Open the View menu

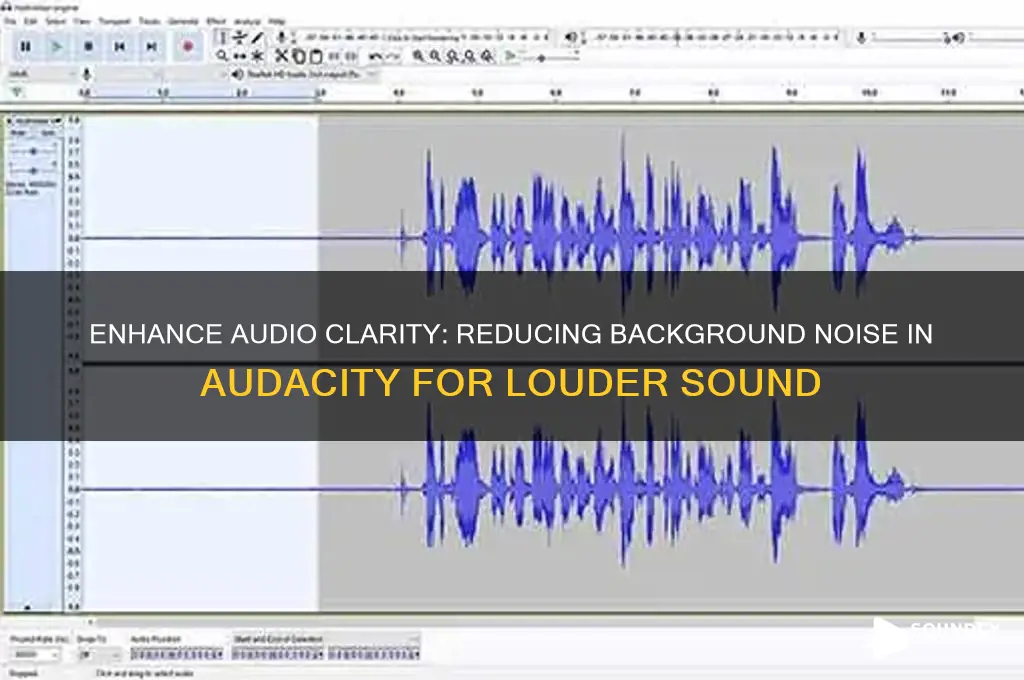(x=82, y=22)
